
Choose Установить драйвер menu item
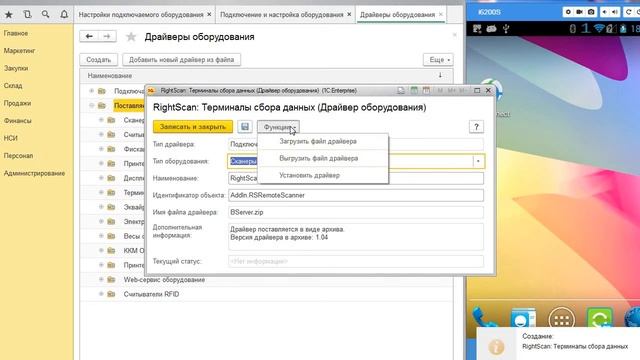pos(323,176)
